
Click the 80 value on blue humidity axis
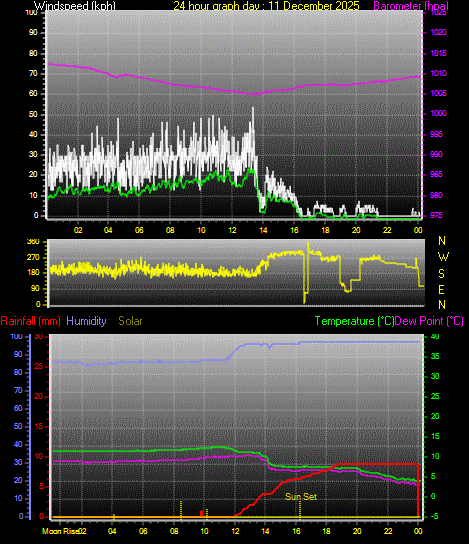click(x=18, y=373)
